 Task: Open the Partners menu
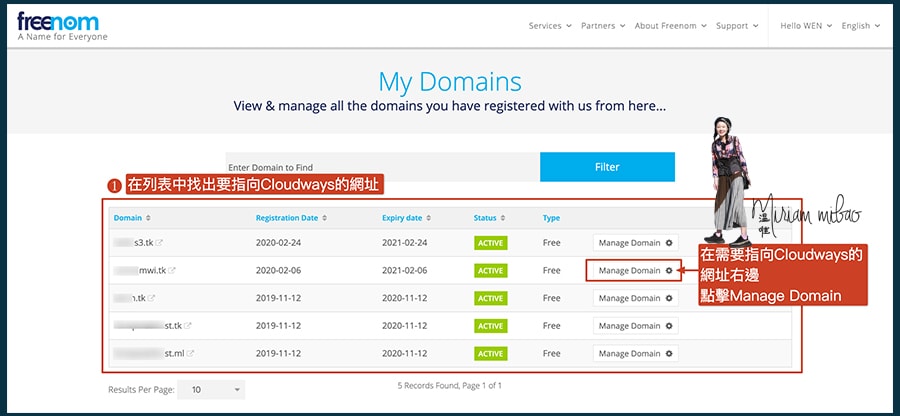[x=603, y=26]
